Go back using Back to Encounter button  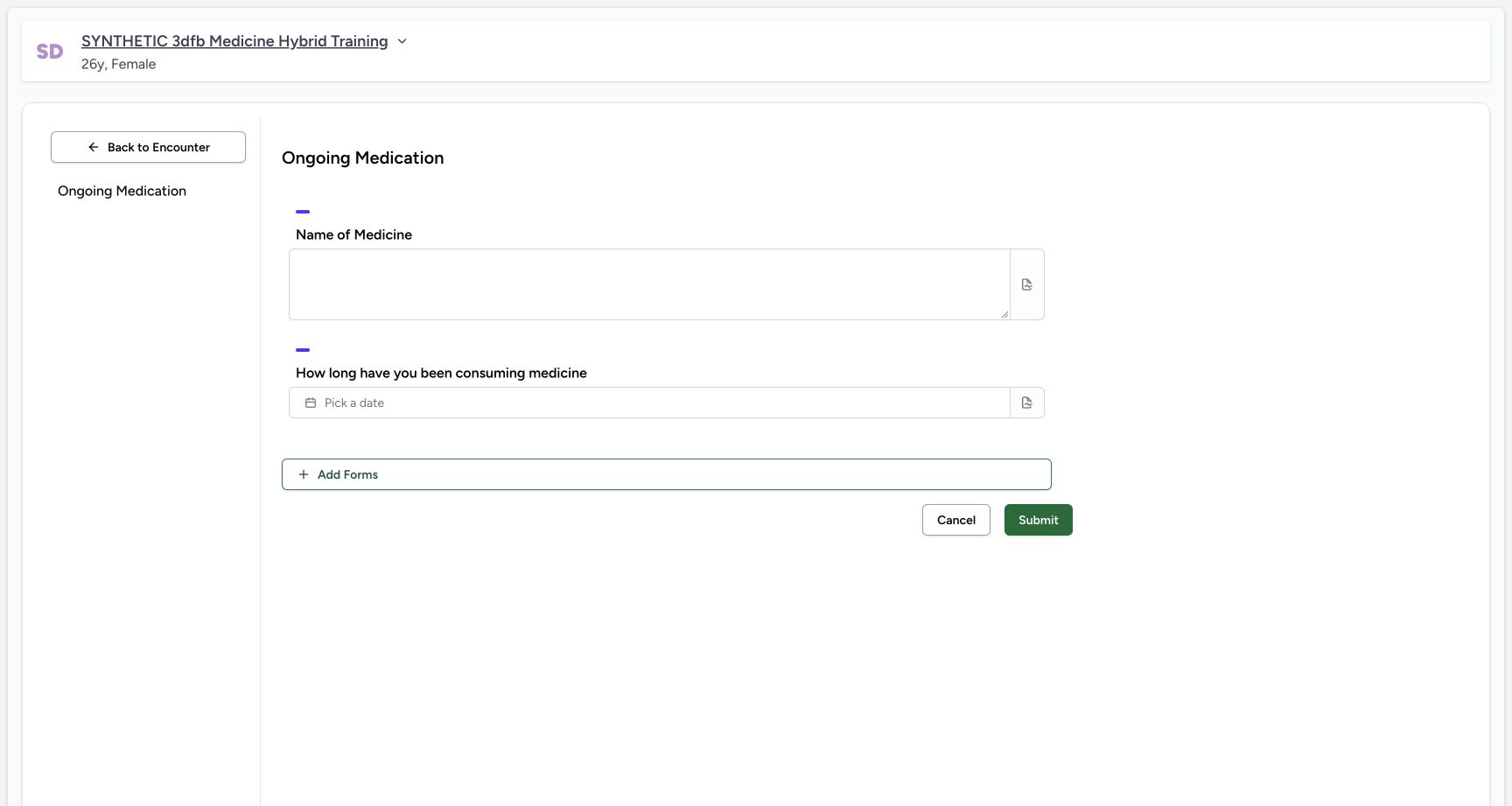(148, 147)
